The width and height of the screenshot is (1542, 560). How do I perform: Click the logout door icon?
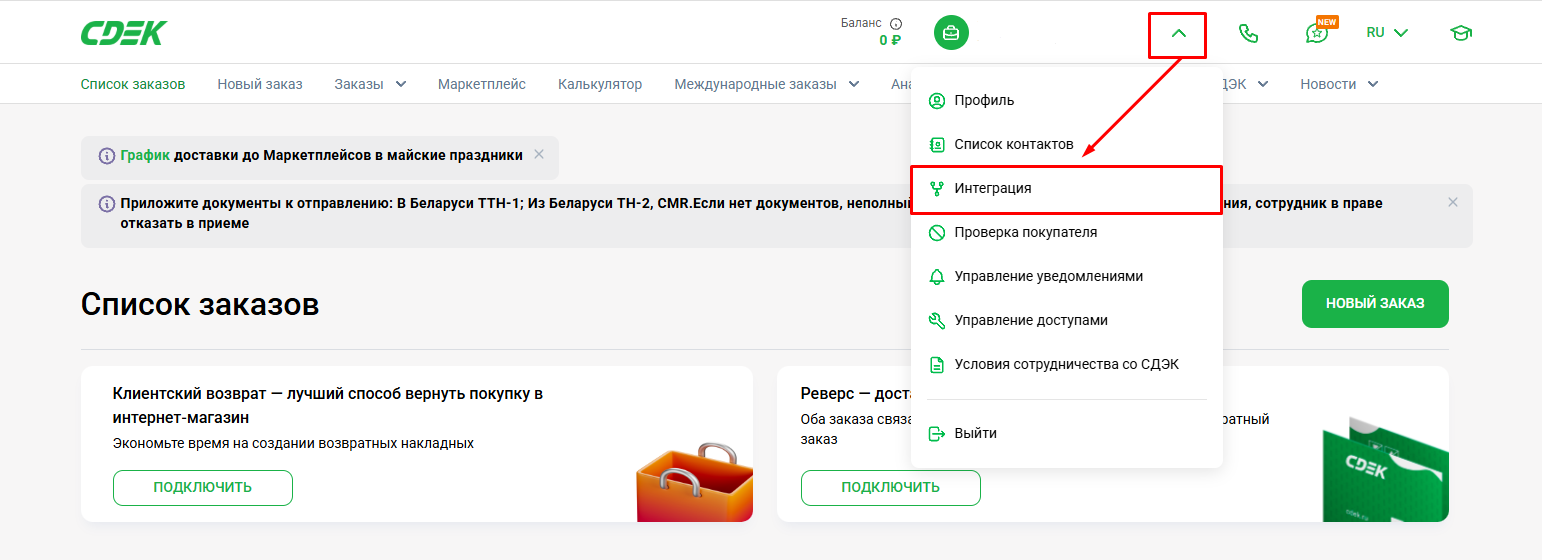coord(937,434)
